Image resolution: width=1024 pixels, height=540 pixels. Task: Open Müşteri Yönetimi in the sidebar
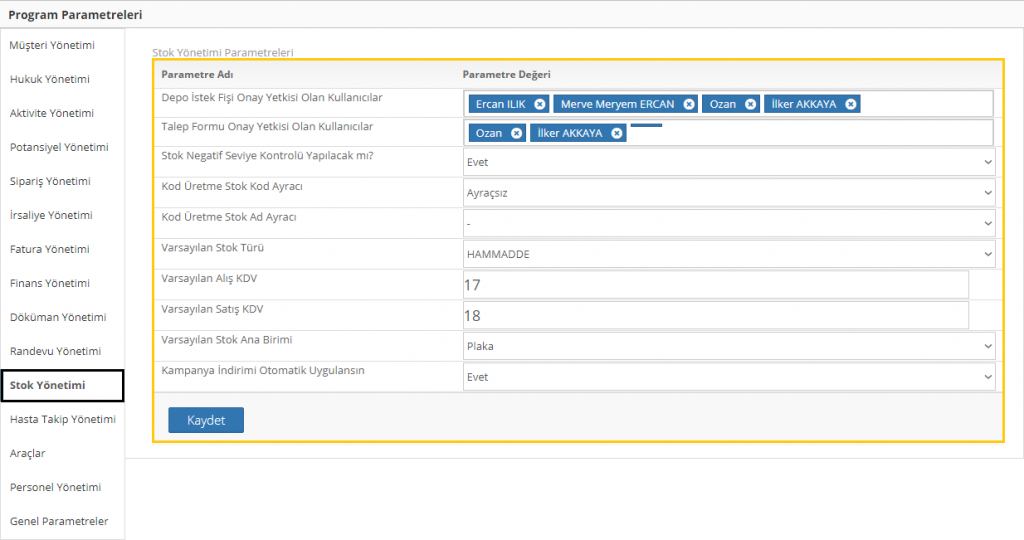52,46
